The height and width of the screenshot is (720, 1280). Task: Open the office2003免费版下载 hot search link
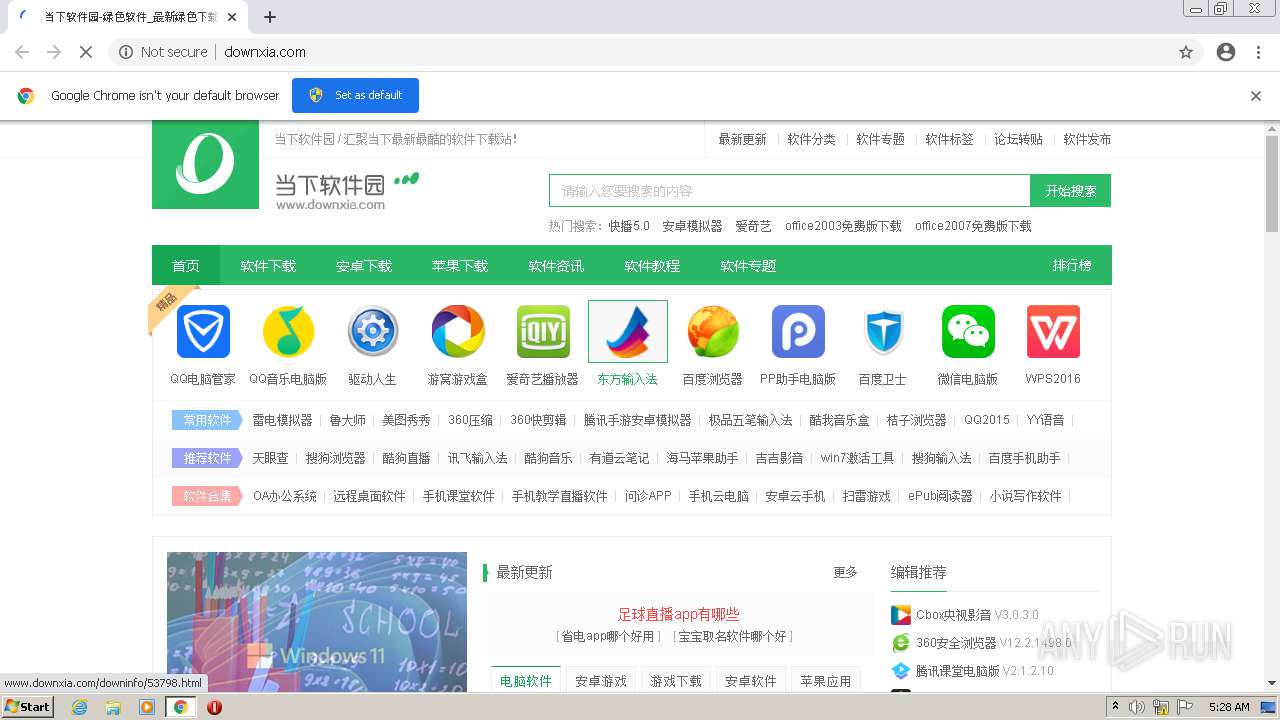(843, 226)
